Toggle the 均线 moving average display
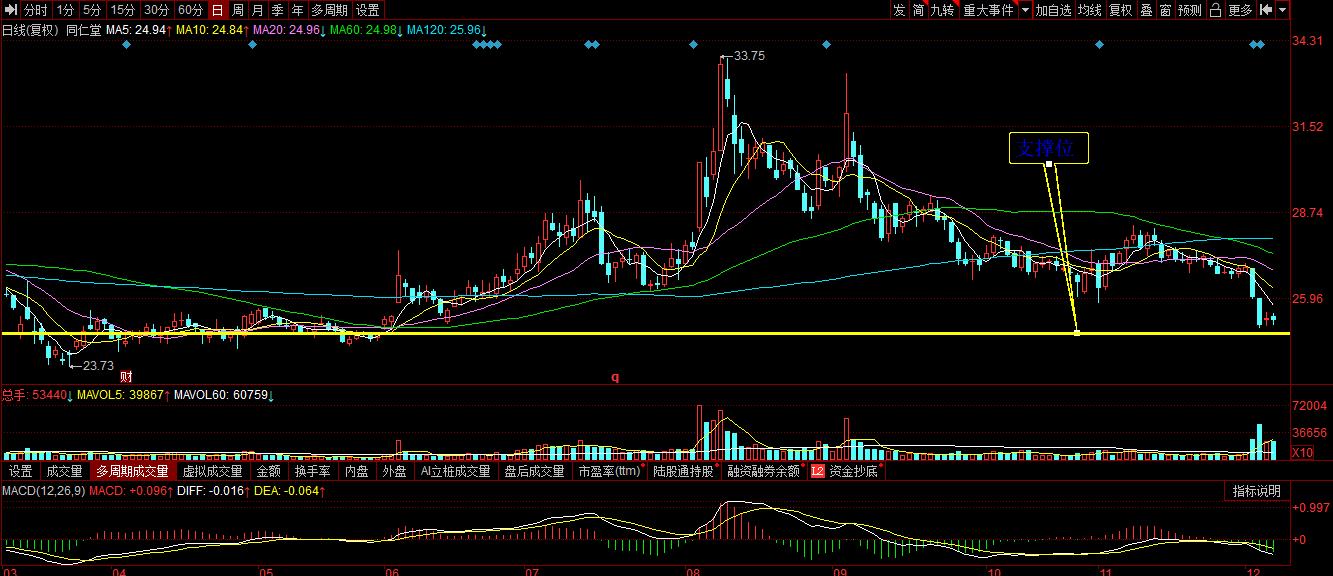This screenshot has width=1333, height=576. 1089,10
